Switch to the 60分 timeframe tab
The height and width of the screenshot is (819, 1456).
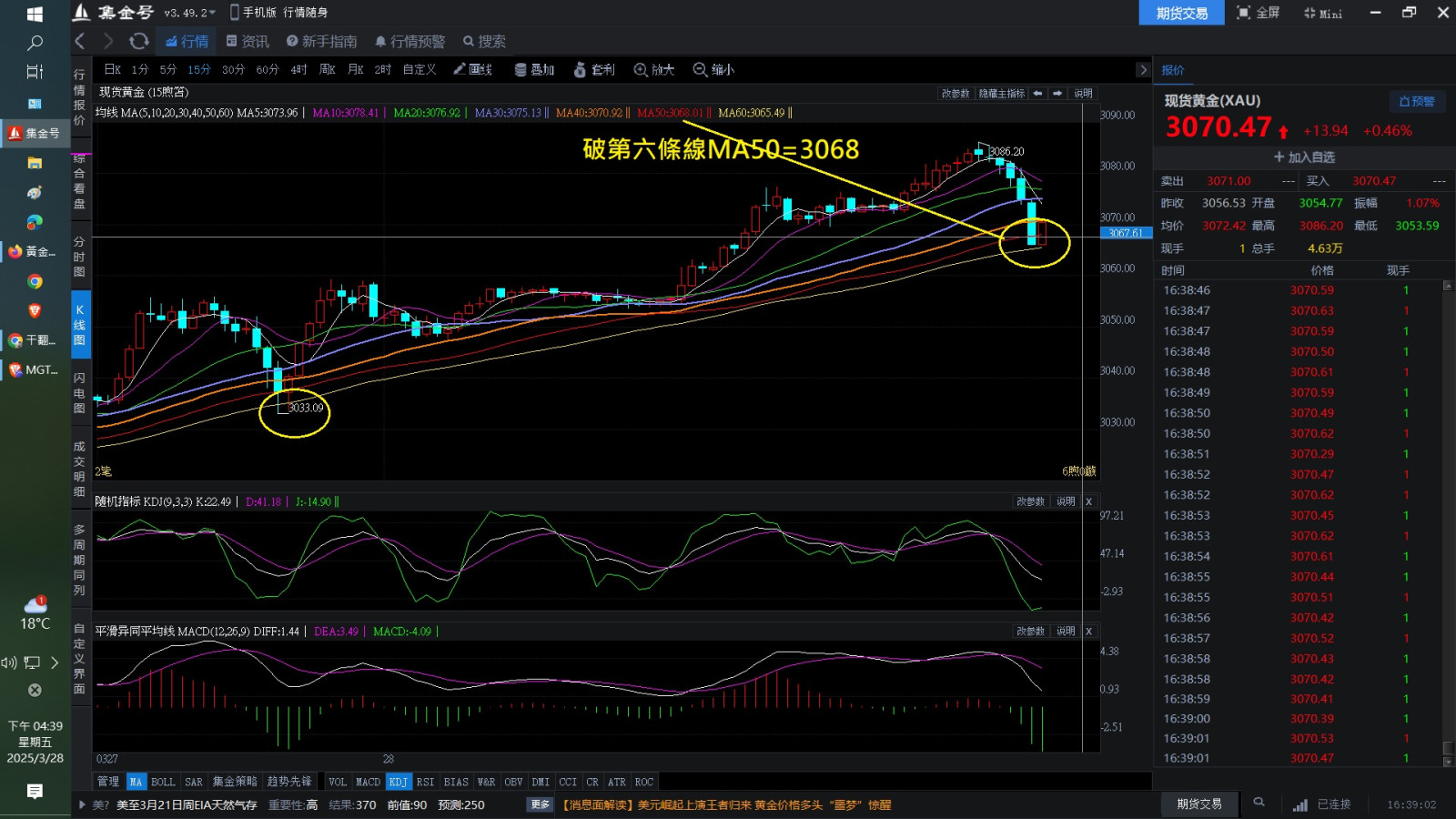click(268, 69)
